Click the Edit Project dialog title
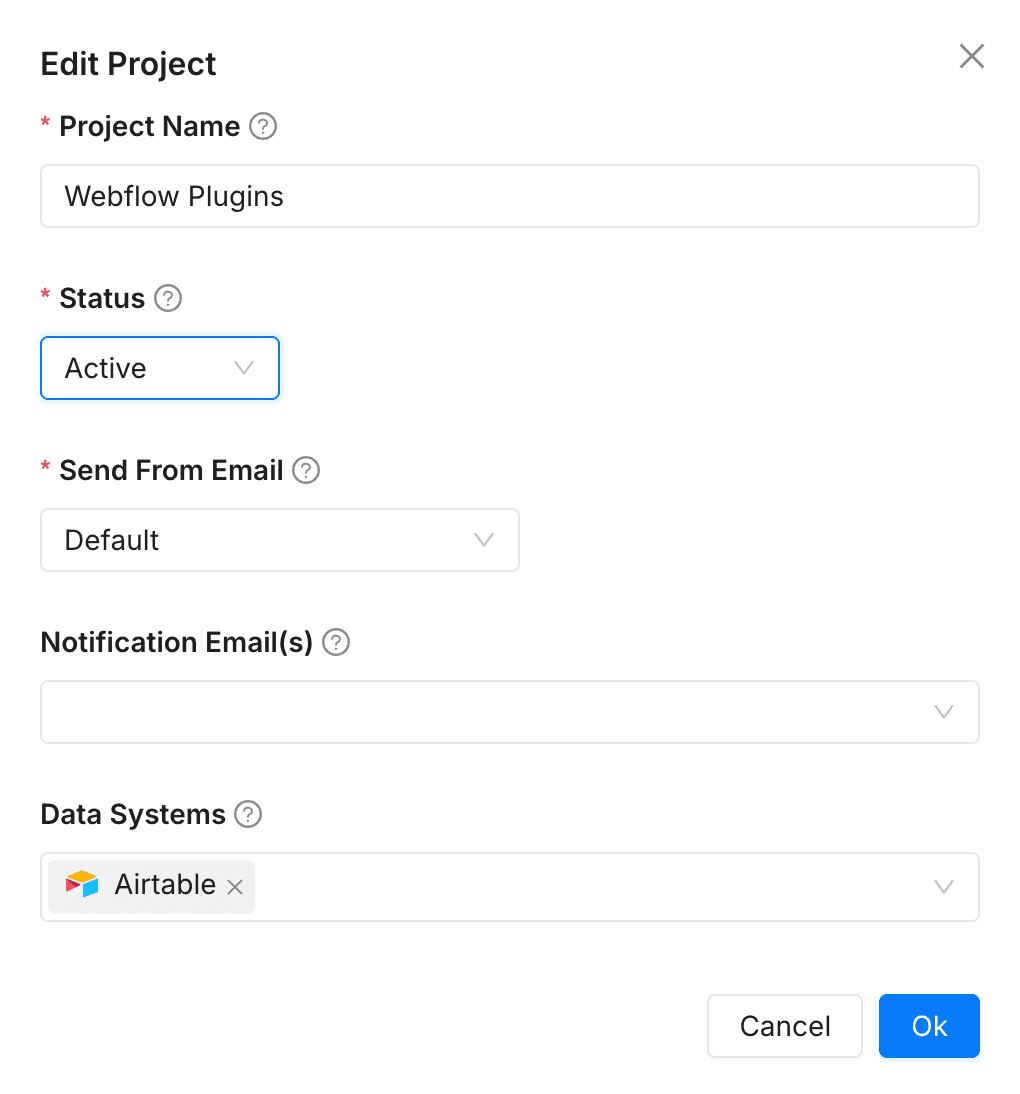Screen dimensions: 1020x1094 129,64
